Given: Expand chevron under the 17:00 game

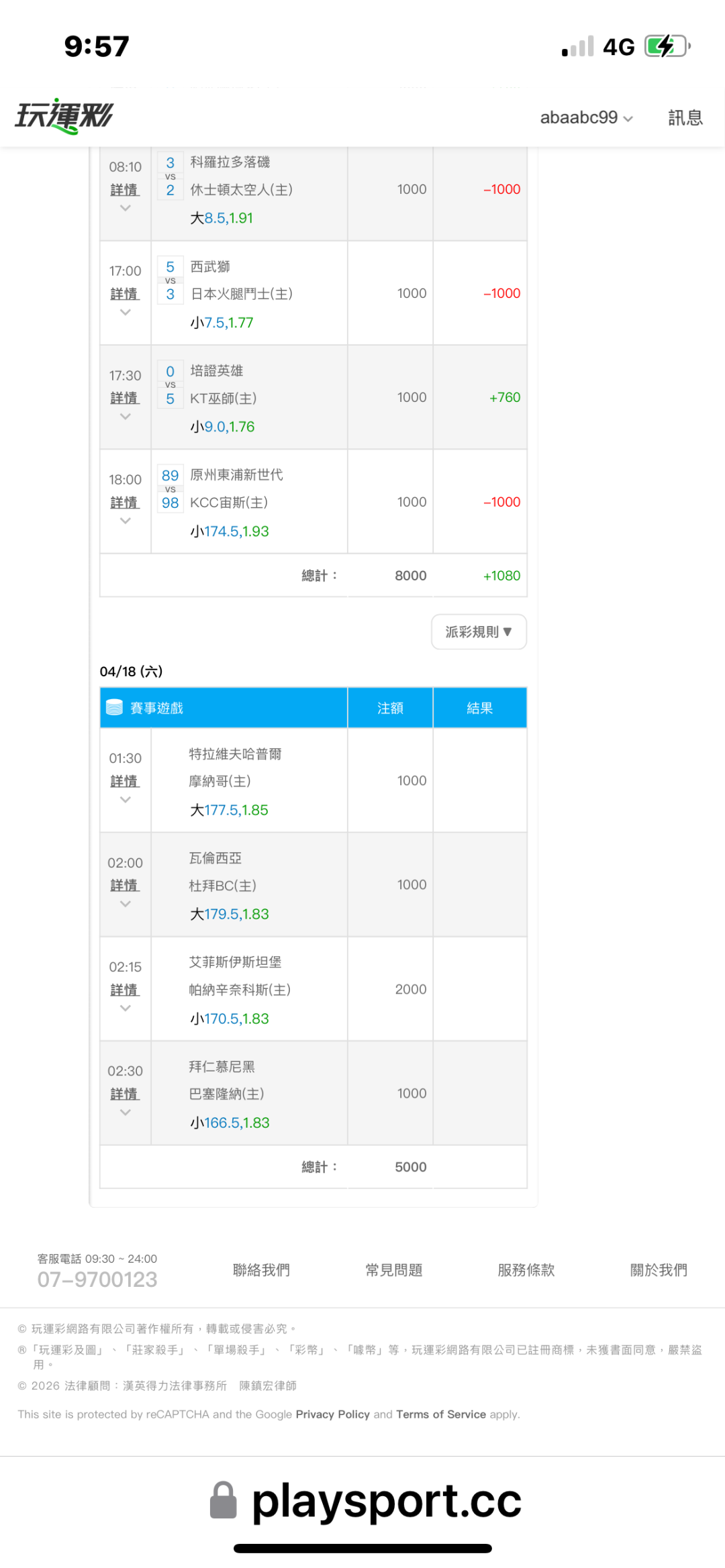Looking at the screenshot, I should (x=125, y=313).
